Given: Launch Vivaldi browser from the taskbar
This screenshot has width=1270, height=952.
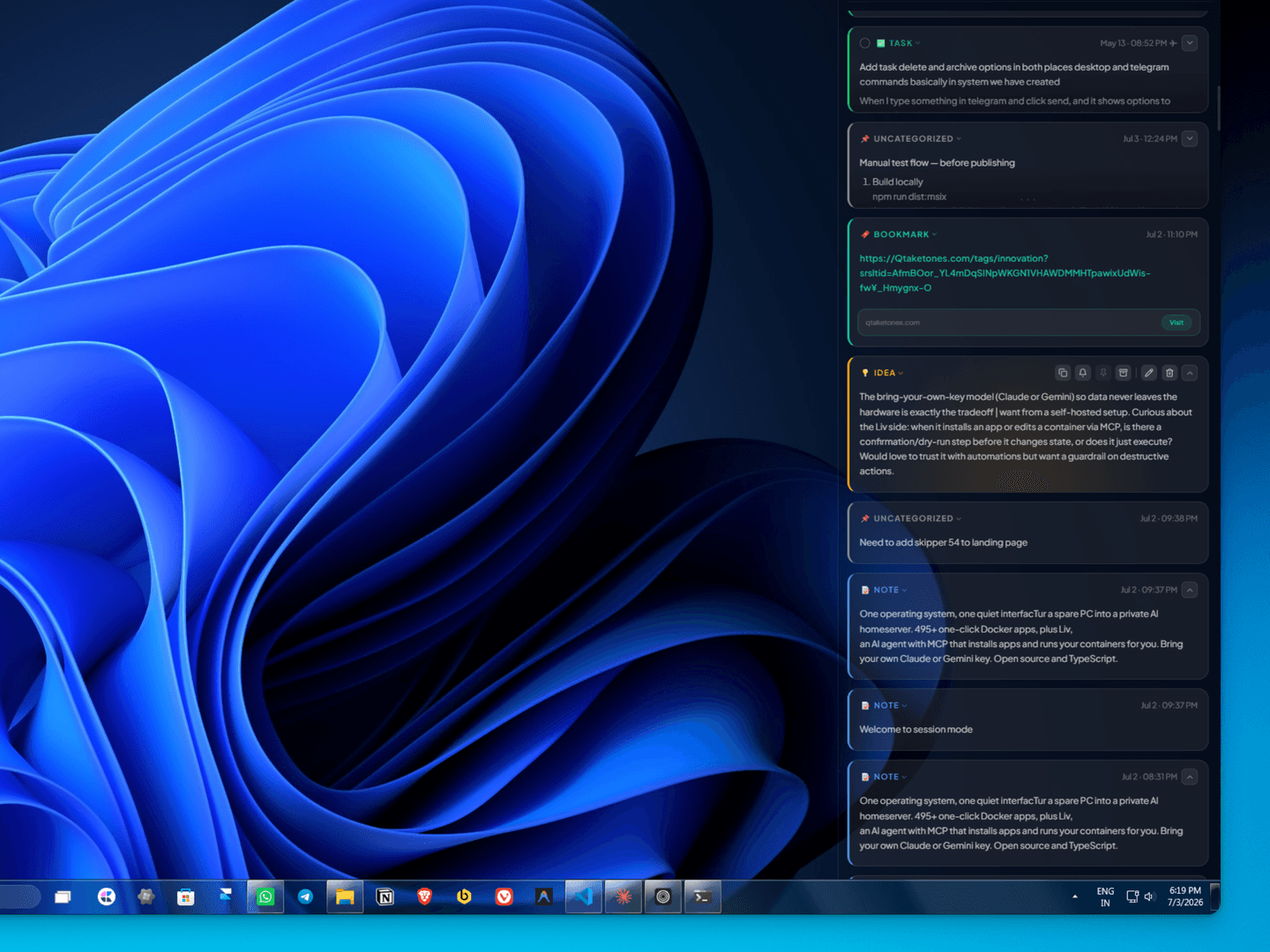Looking at the screenshot, I should click(x=504, y=897).
